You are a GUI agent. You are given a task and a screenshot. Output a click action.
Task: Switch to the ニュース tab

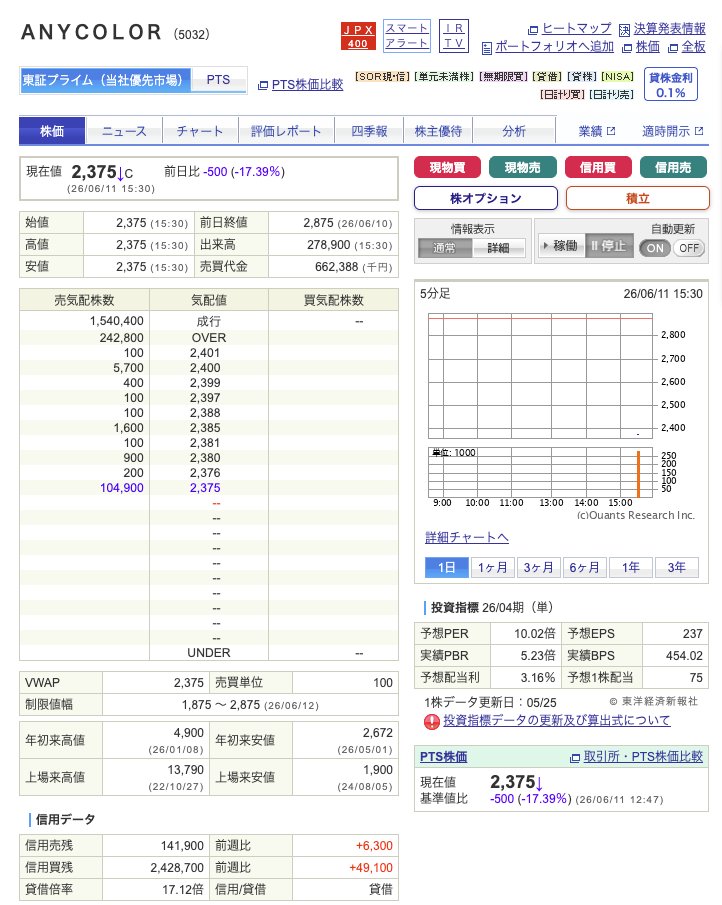click(x=124, y=131)
